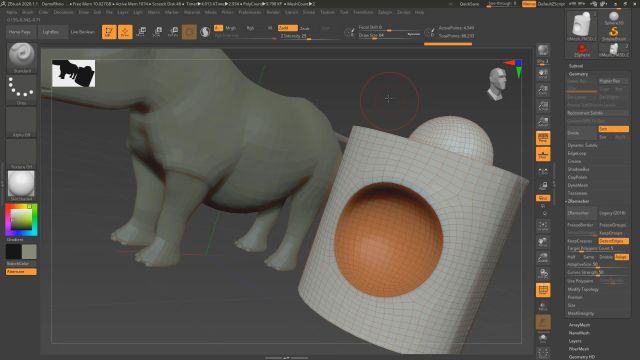Expand the Dynamic Subdiv section
The width and height of the screenshot is (640, 360).
tap(582, 145)
